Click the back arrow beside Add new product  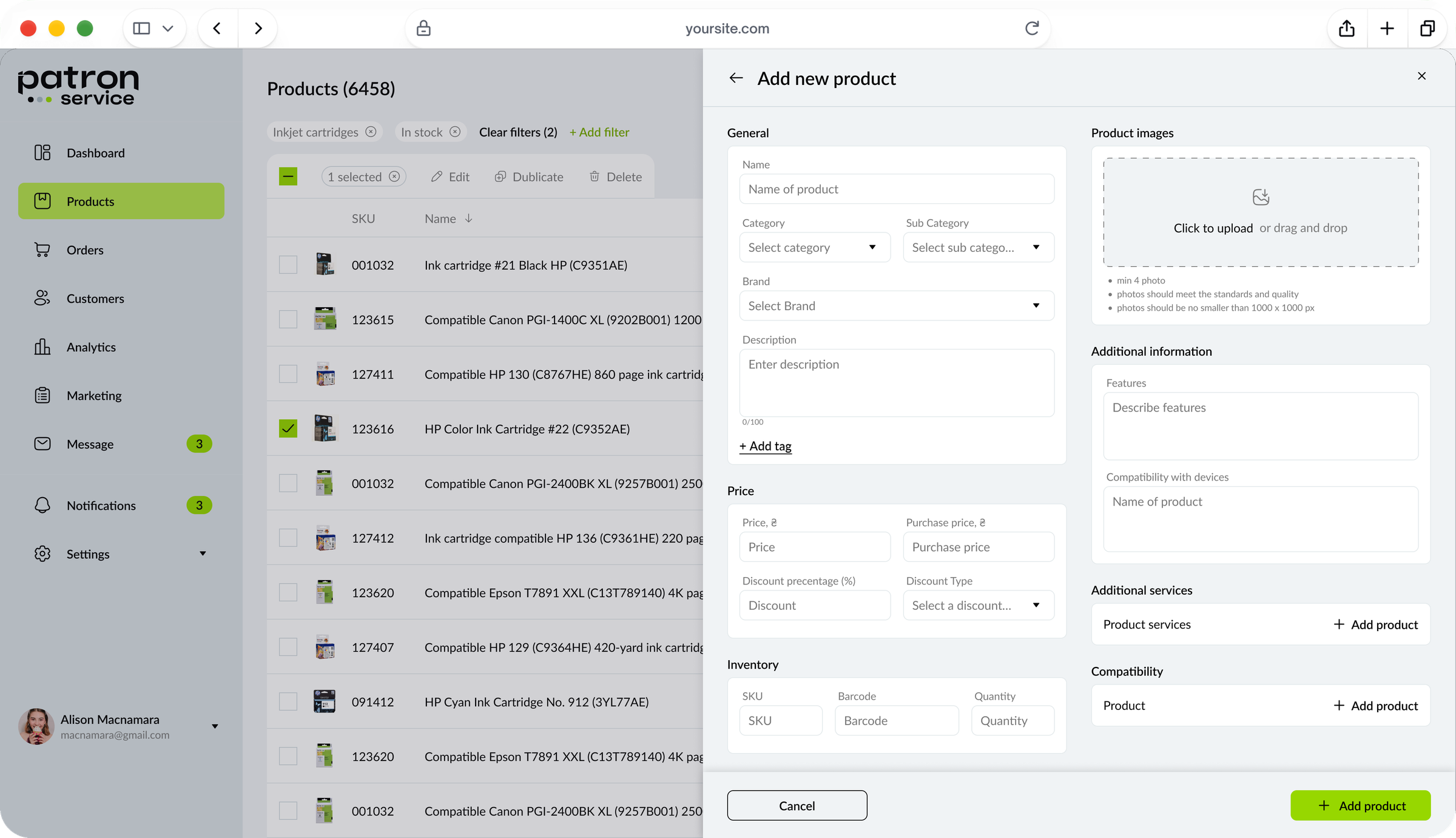click(x=736, y=78)
